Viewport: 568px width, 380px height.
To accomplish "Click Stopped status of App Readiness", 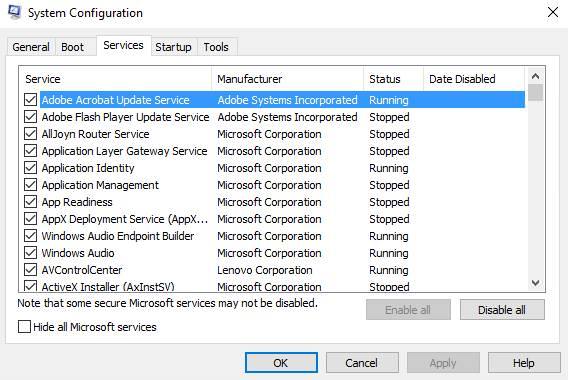I will [x=389, y=202].
